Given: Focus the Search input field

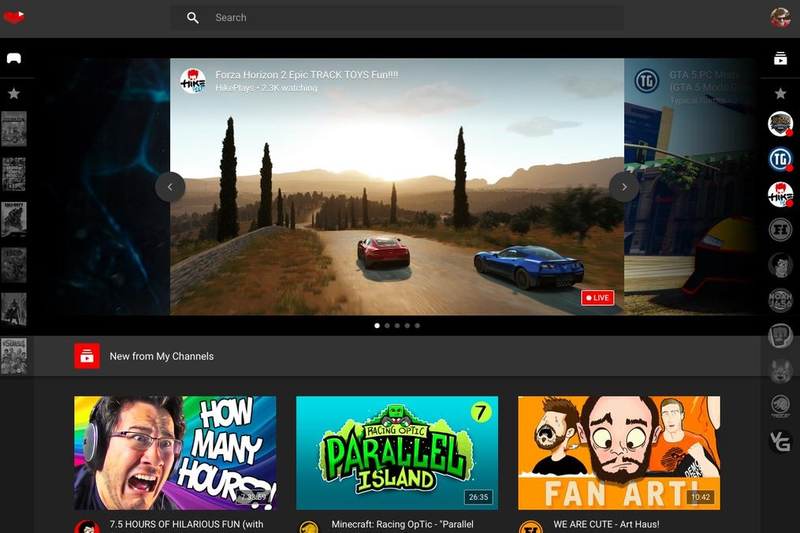Looking at the screenshot, I should click(x=397, y=18).
